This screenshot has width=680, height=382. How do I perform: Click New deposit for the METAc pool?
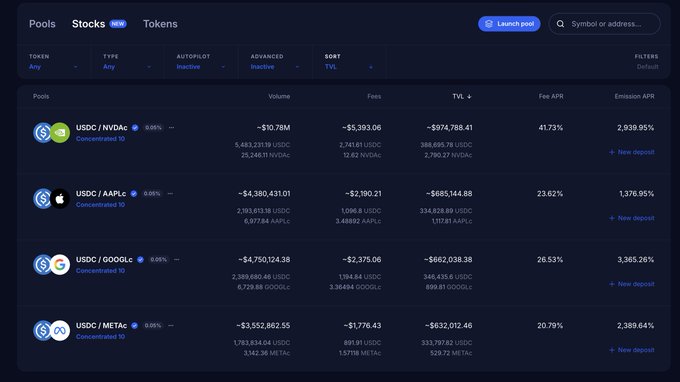pos(632,350)
